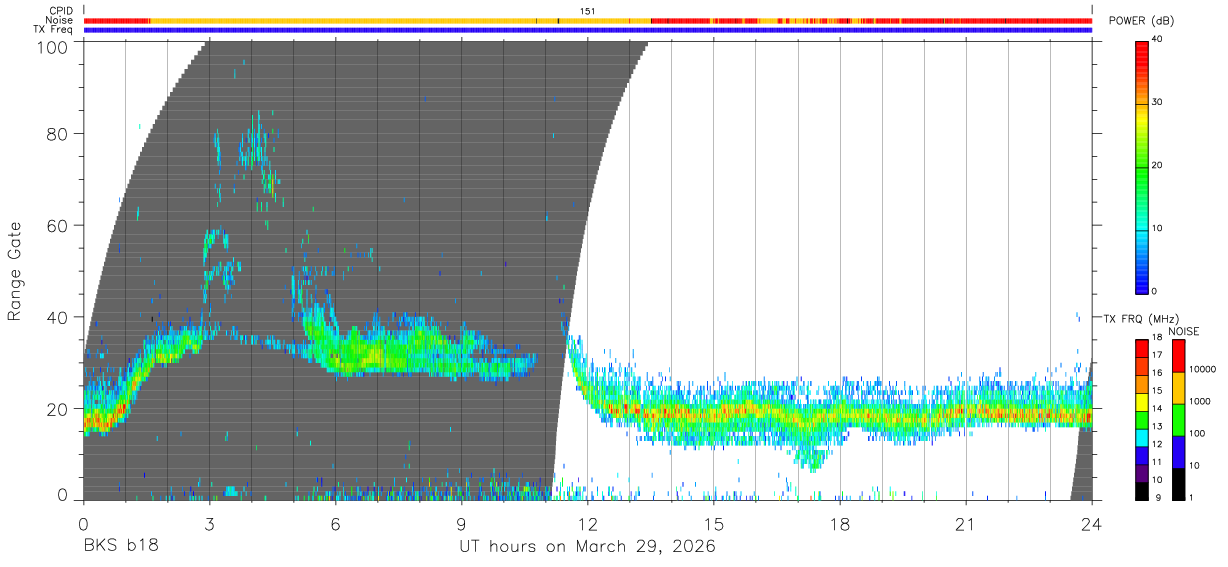Screen dimensions: 1228x567
Task: Select the 24 tick on UT hours axis
Action: pos(1092,524)
